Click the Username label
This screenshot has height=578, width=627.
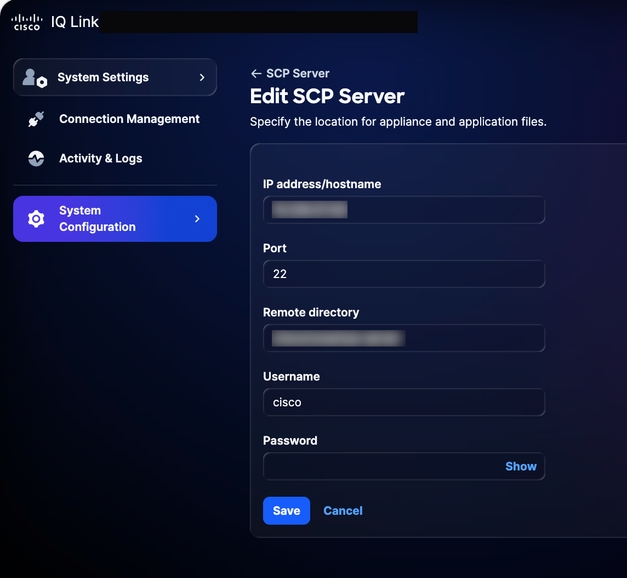point(292,376)
